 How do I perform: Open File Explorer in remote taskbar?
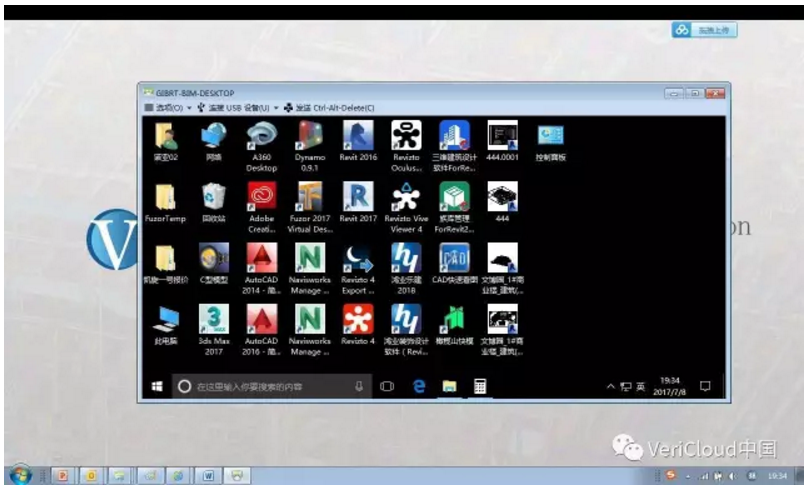point(449,387)
